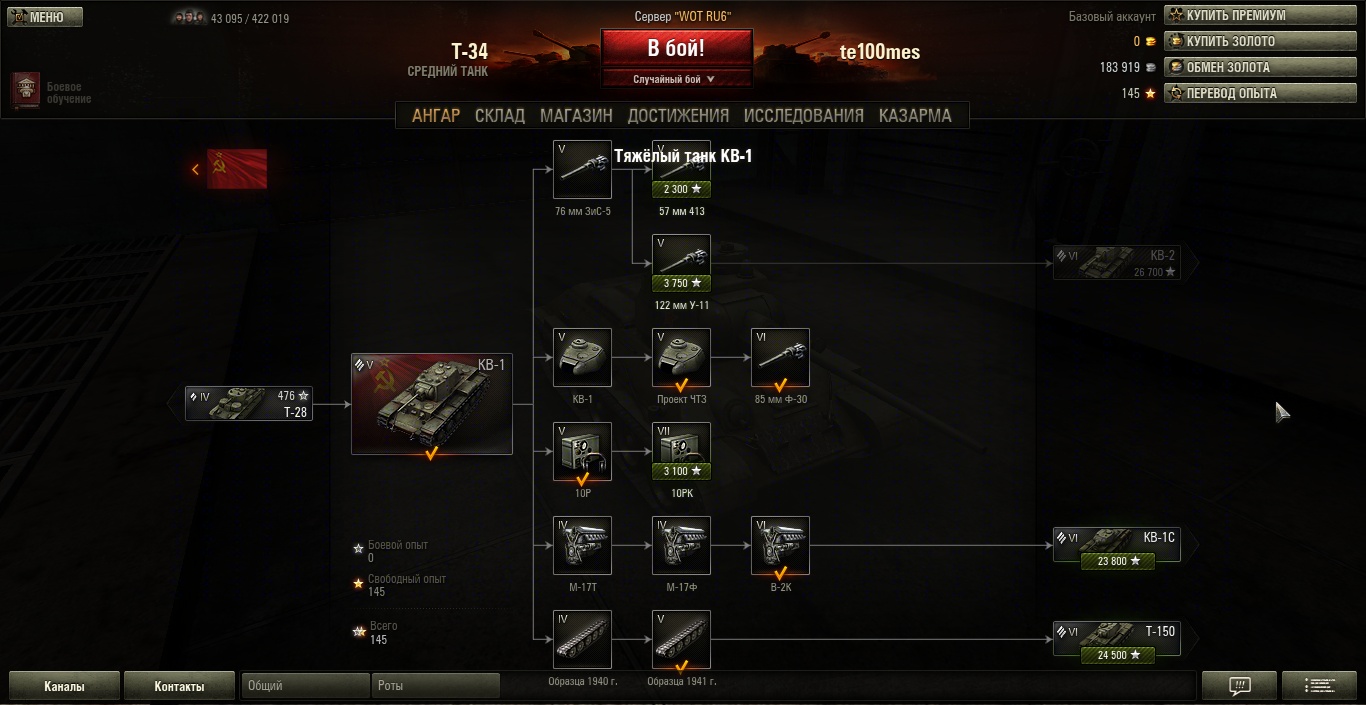Research the 122 мм У-11 gun module
Viewport: 1366px width, 705px height.
click(681, 263)
